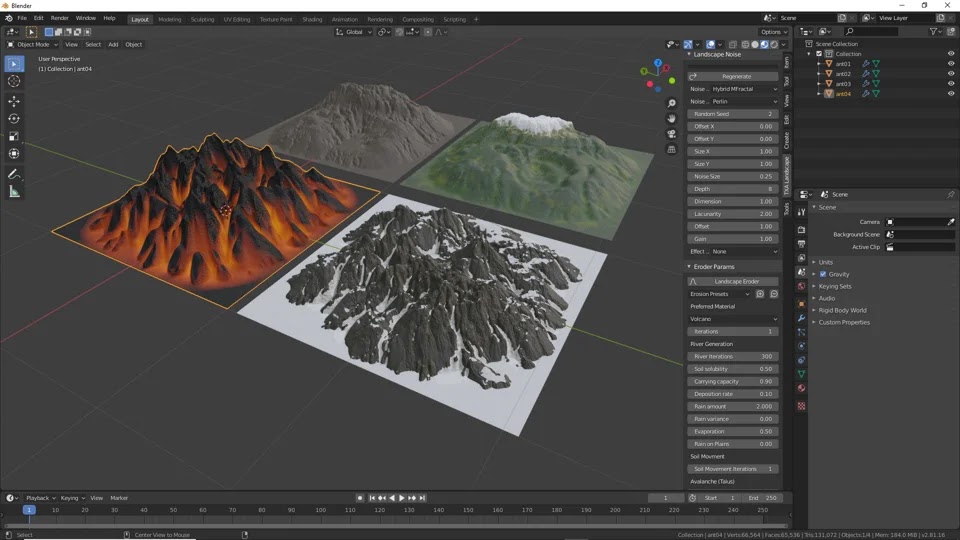This screenshot has height=540, width=960.
Task: Open the File menu
Action: (x=22, y=18)
